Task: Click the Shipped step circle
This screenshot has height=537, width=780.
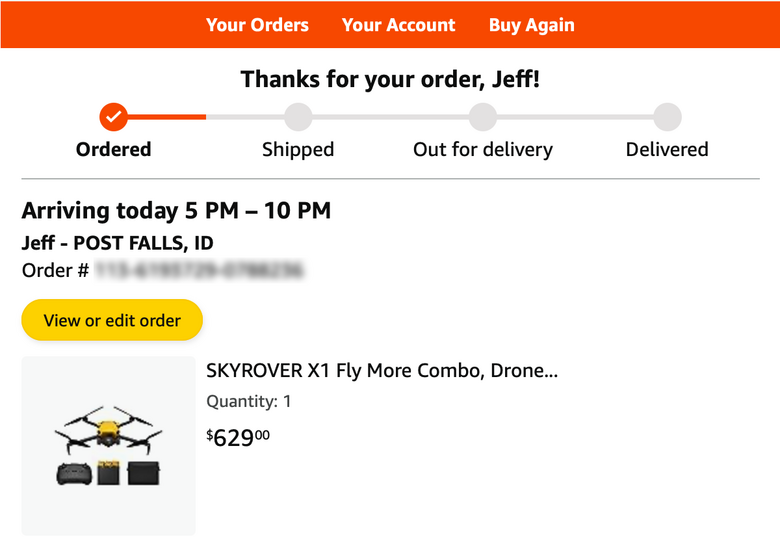Action: [298, 117]
